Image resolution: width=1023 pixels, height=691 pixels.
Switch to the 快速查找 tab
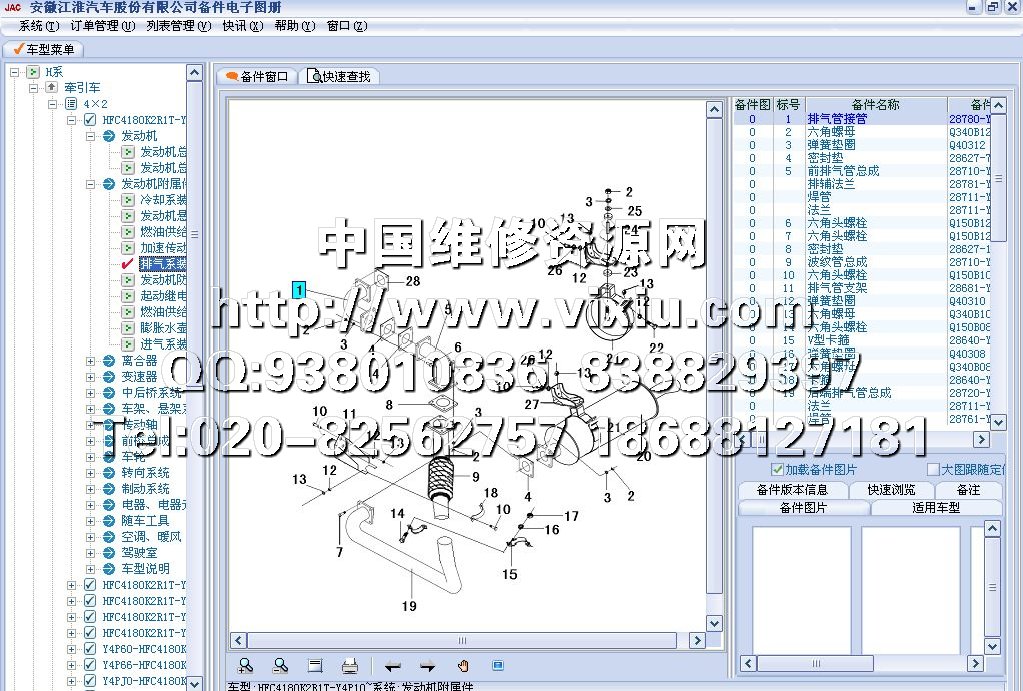(x=339, y=76)
